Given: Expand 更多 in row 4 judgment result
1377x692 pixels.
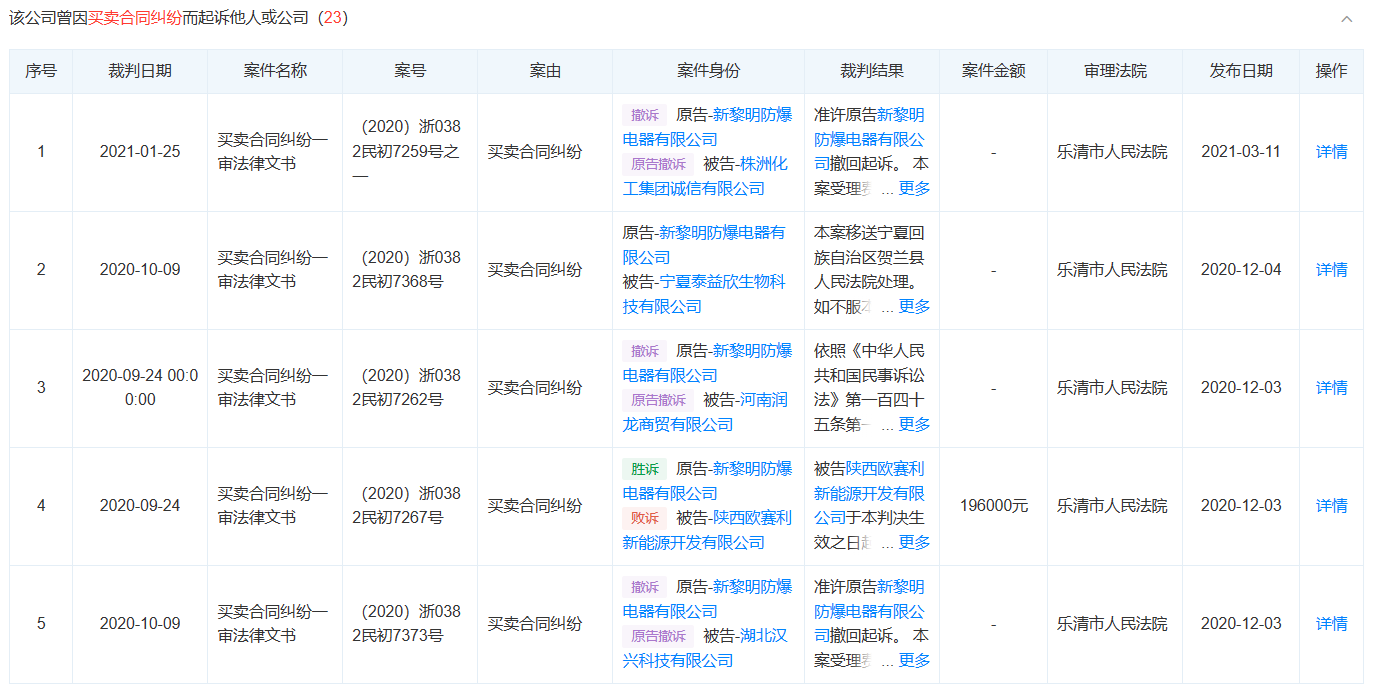Looking at the screenshot, I should tap(914, 542).
